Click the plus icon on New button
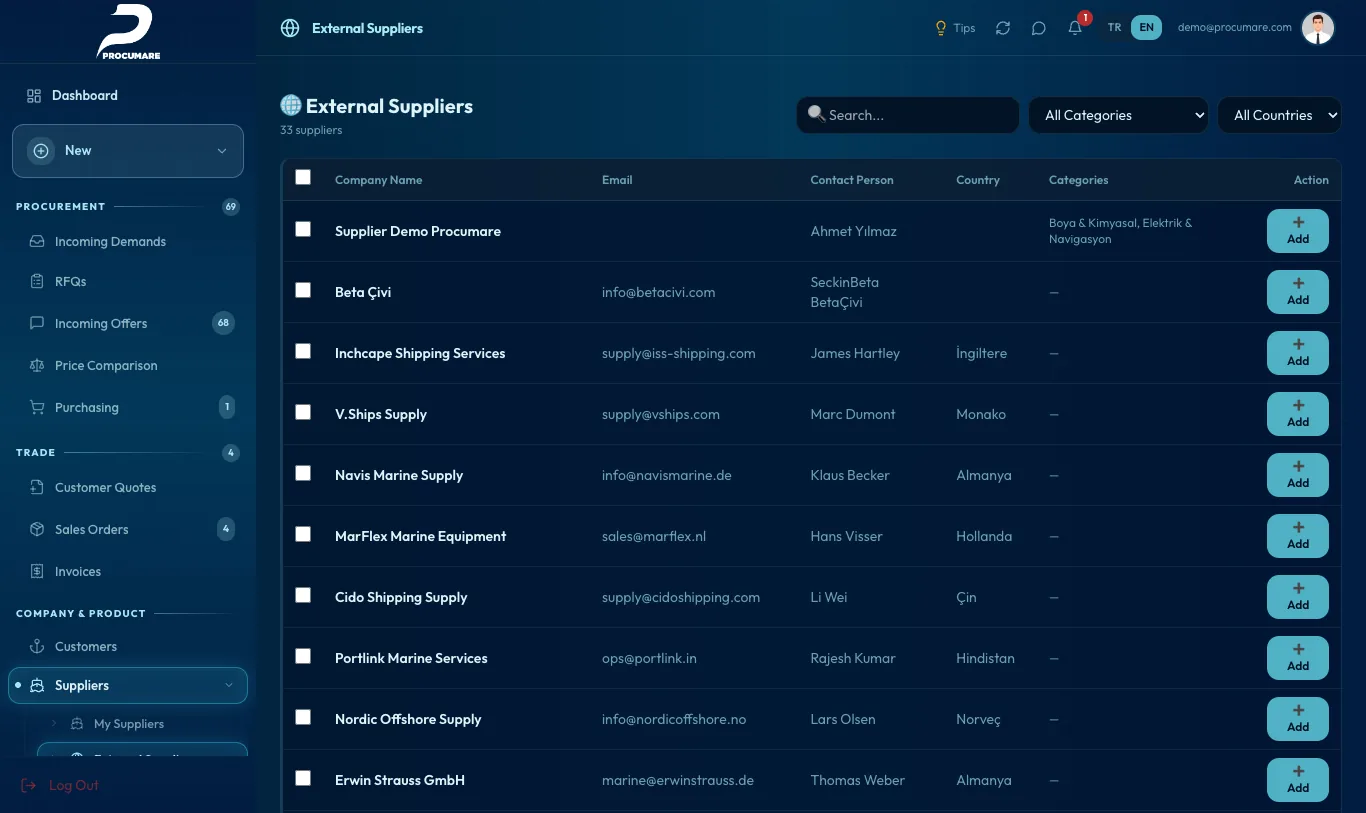1366x813 pixels. pos(41,150)
